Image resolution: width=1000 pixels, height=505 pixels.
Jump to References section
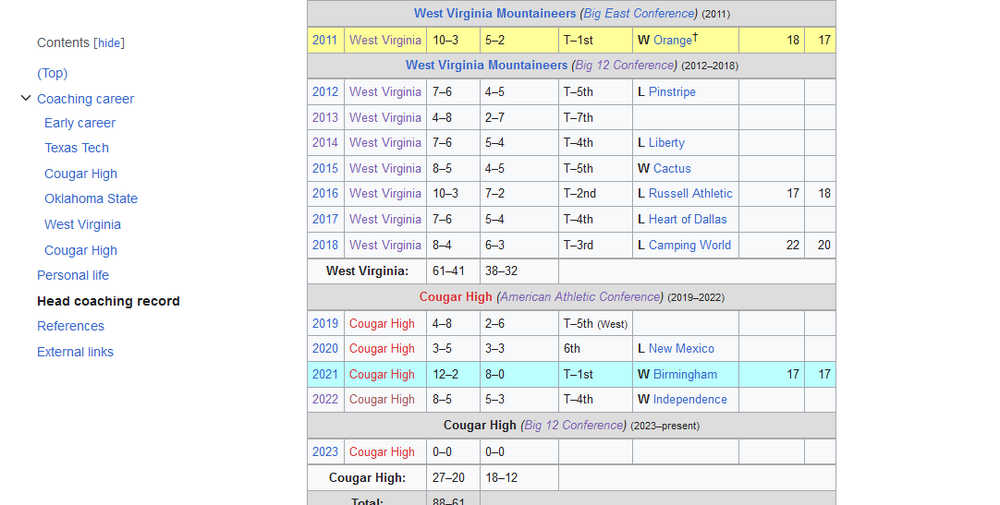pyautogui.click(x=70, y=326)
